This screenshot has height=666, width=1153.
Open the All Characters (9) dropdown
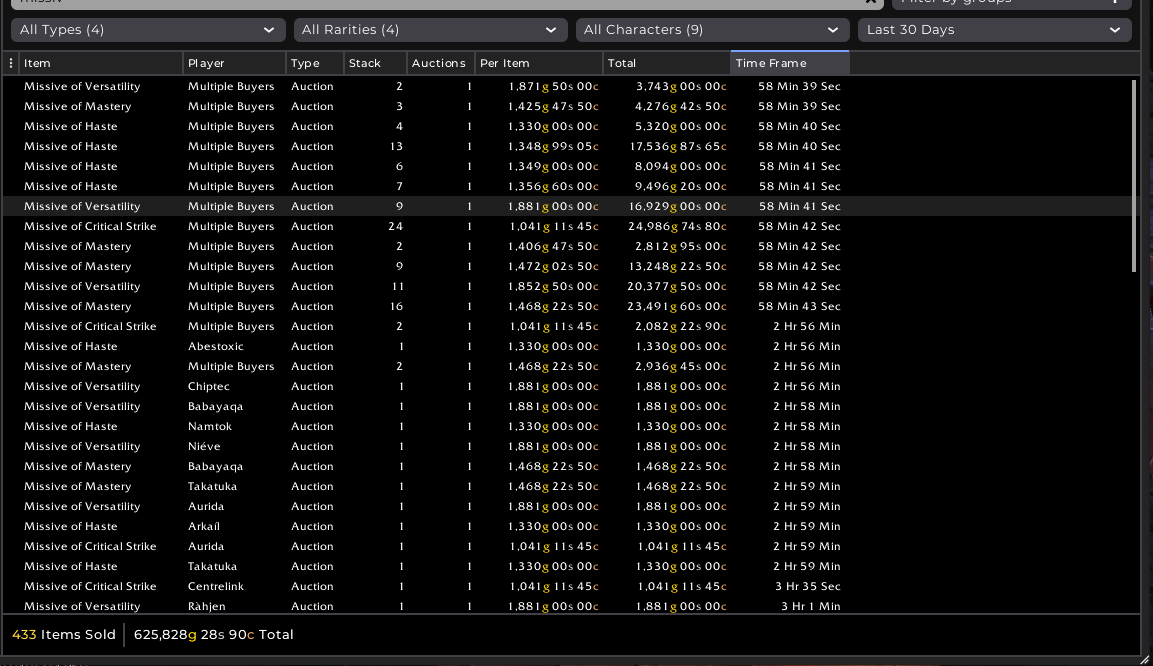pyautogui.click(x=712, y=30)
